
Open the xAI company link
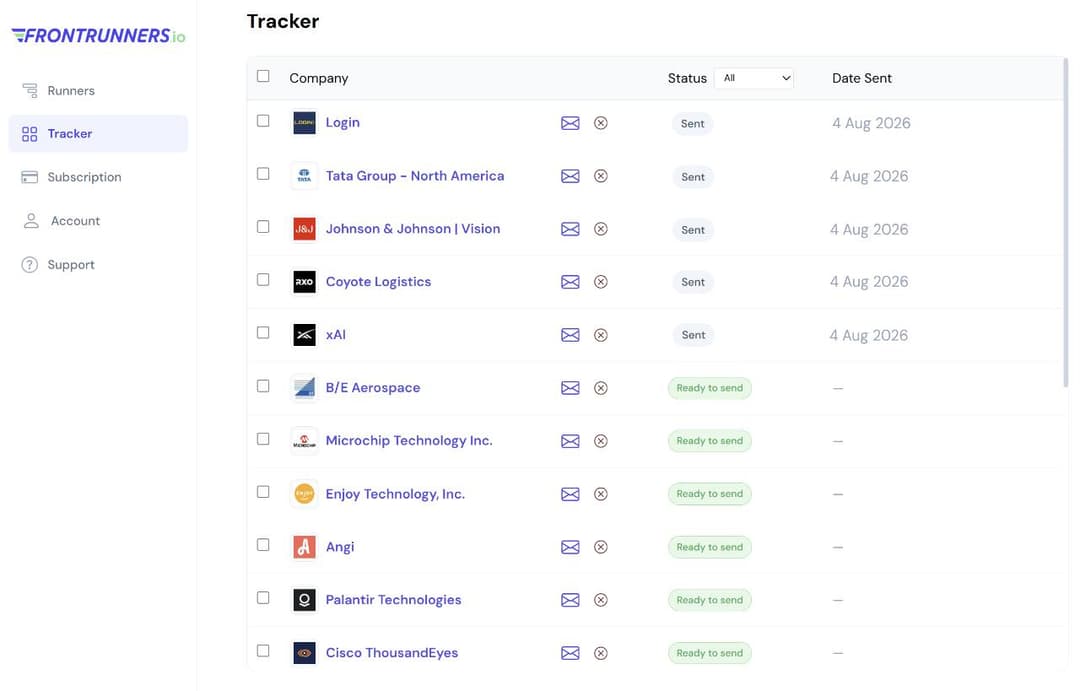[x=335, y=335]
